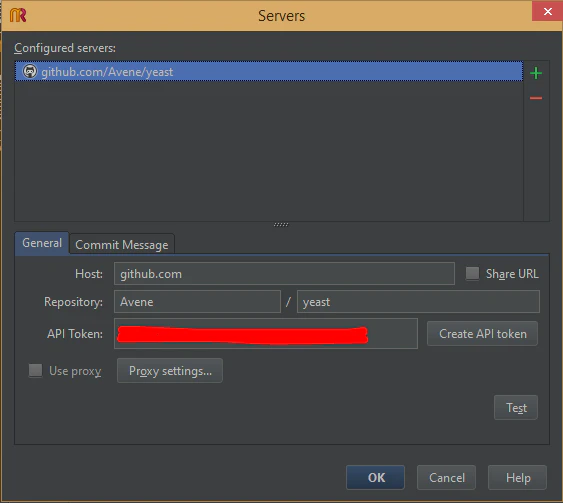Screen dimensions: 563x503
Task: Click the red minus remove server icon
Action: click(x=536, y=98)
